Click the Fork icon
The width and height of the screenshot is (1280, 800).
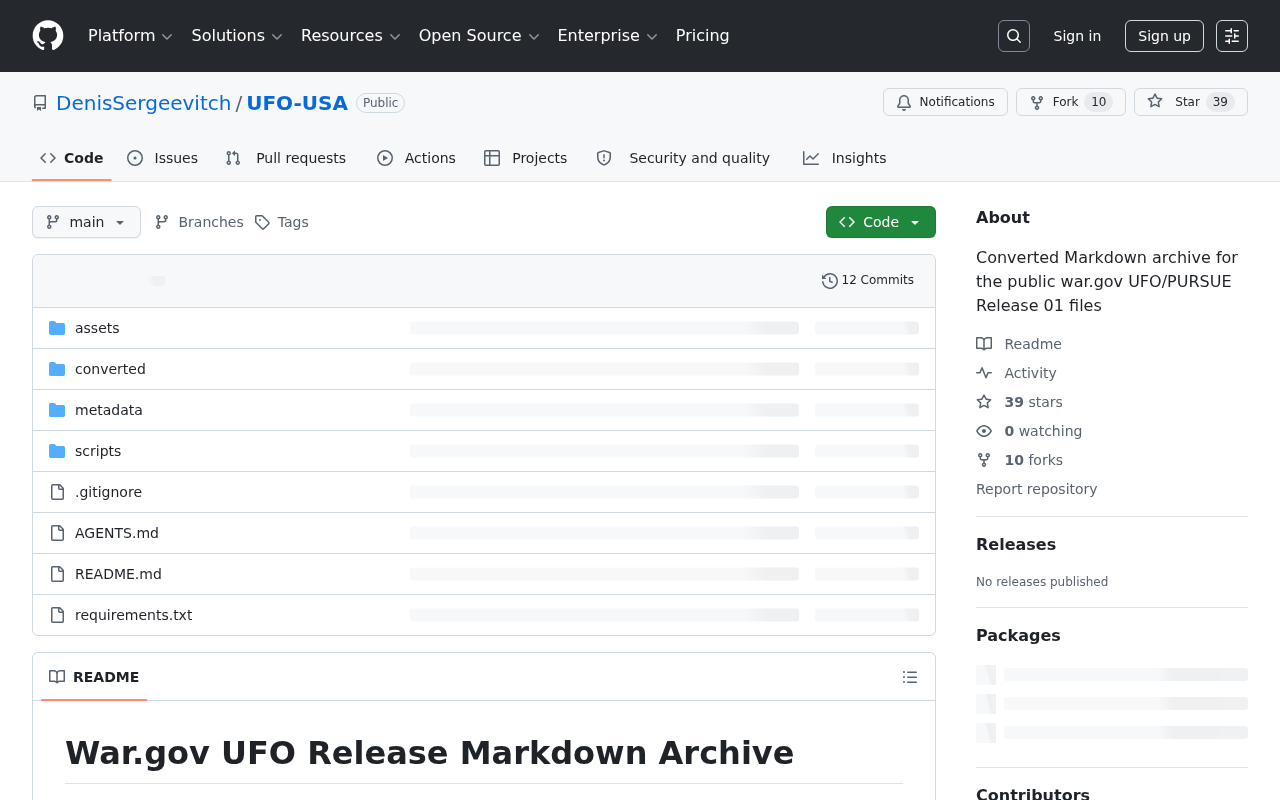tap(1037, 102)
